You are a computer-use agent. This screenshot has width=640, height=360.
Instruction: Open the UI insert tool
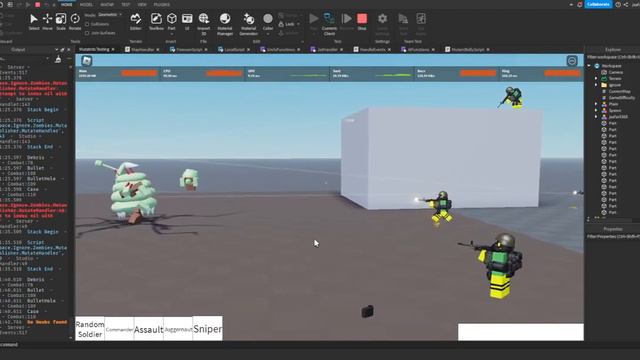tap(187, 22)
